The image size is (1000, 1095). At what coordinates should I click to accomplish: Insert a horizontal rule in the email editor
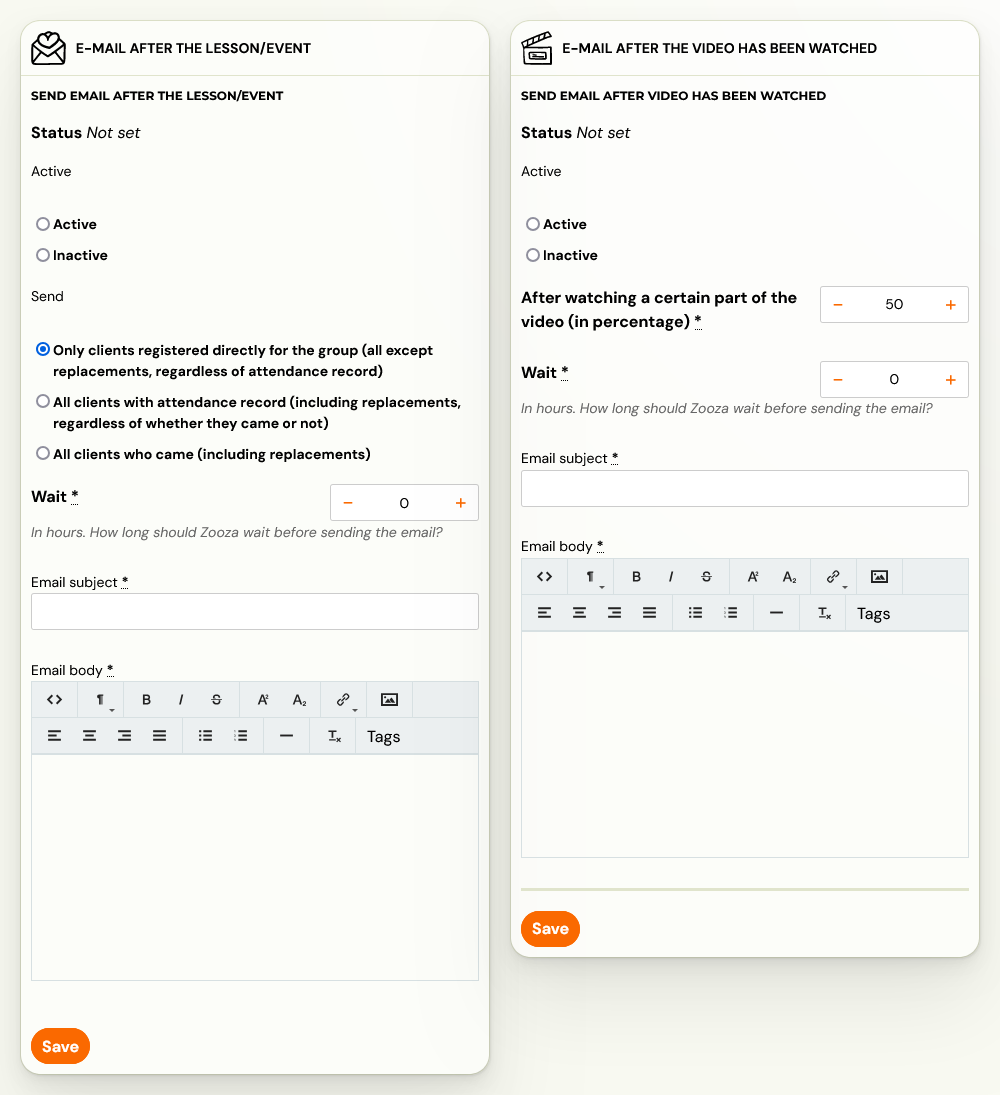(x=286, y=735)
